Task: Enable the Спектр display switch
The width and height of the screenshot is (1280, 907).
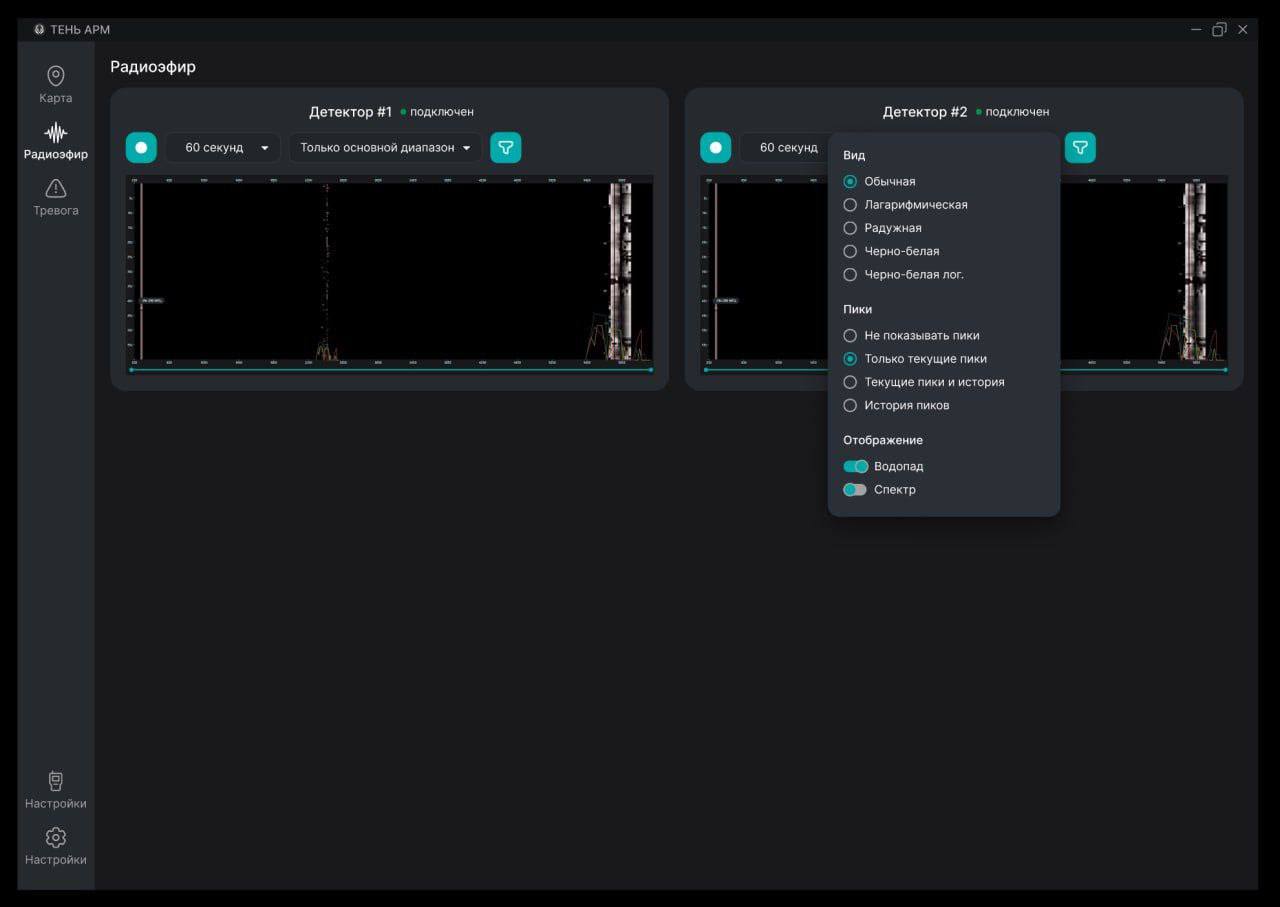Action: point(855,490)
